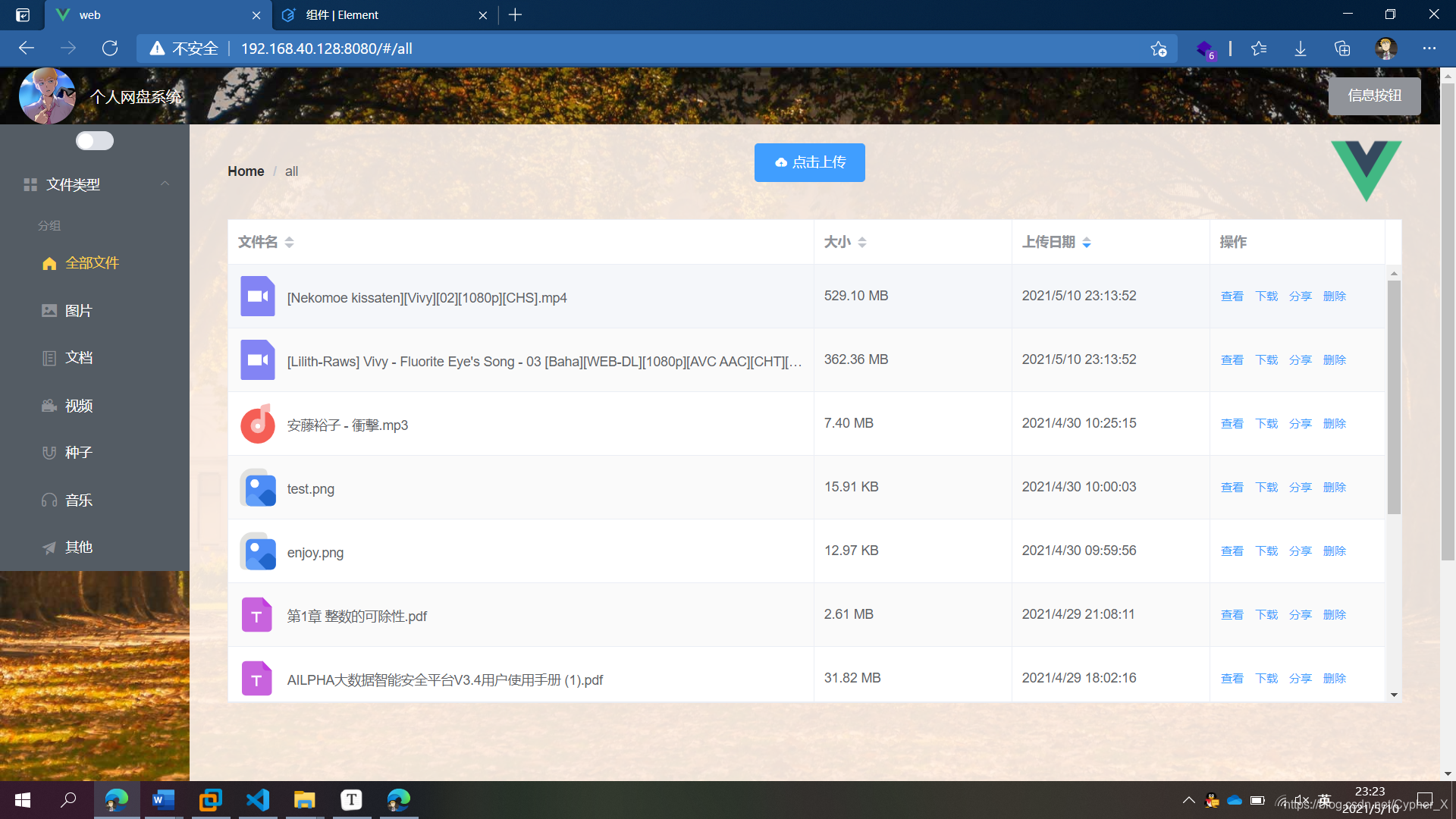Click the 点击上传 upload button
This screenshot has height=819, width=1456.
809,162
